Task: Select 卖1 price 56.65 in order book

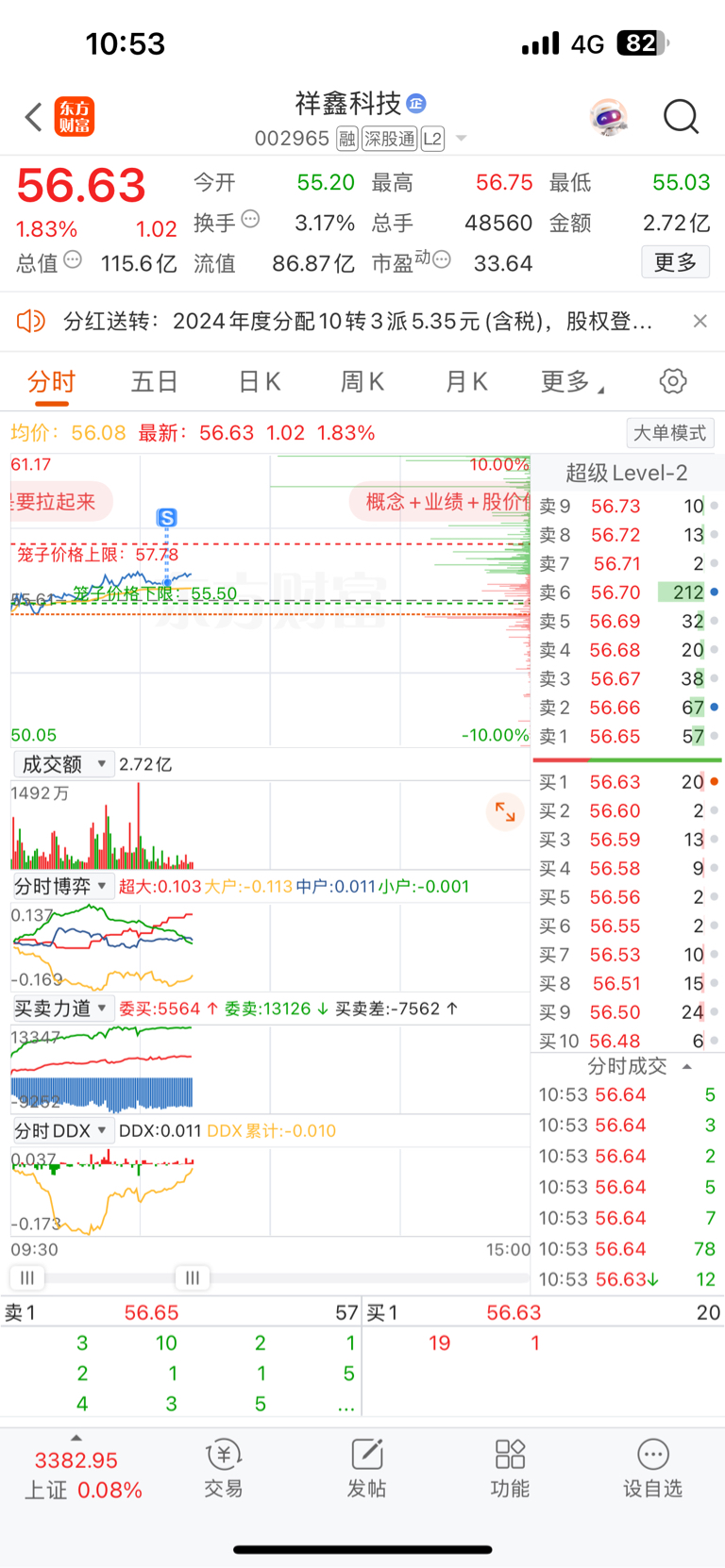Action: [x=627, y=736]
